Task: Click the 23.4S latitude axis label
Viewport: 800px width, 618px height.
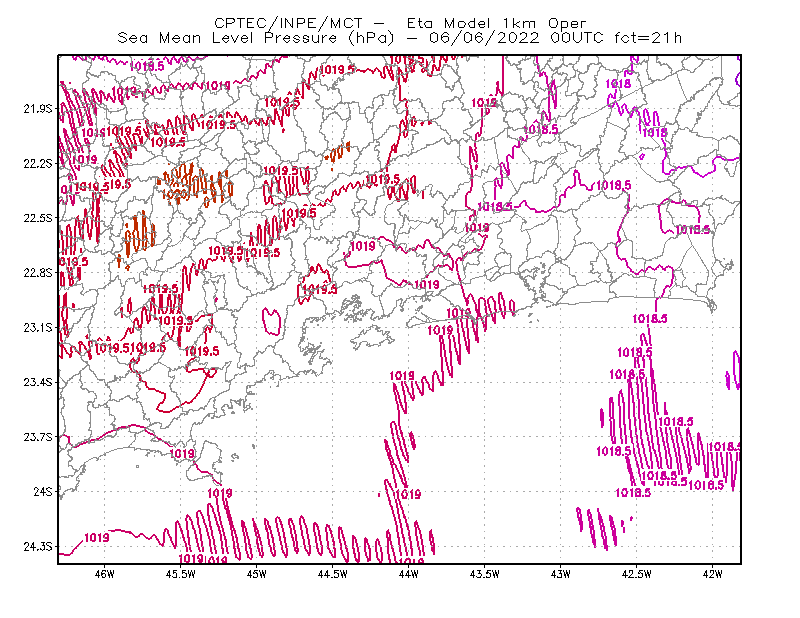Action: pyautogui.click(x=38, y=382)
